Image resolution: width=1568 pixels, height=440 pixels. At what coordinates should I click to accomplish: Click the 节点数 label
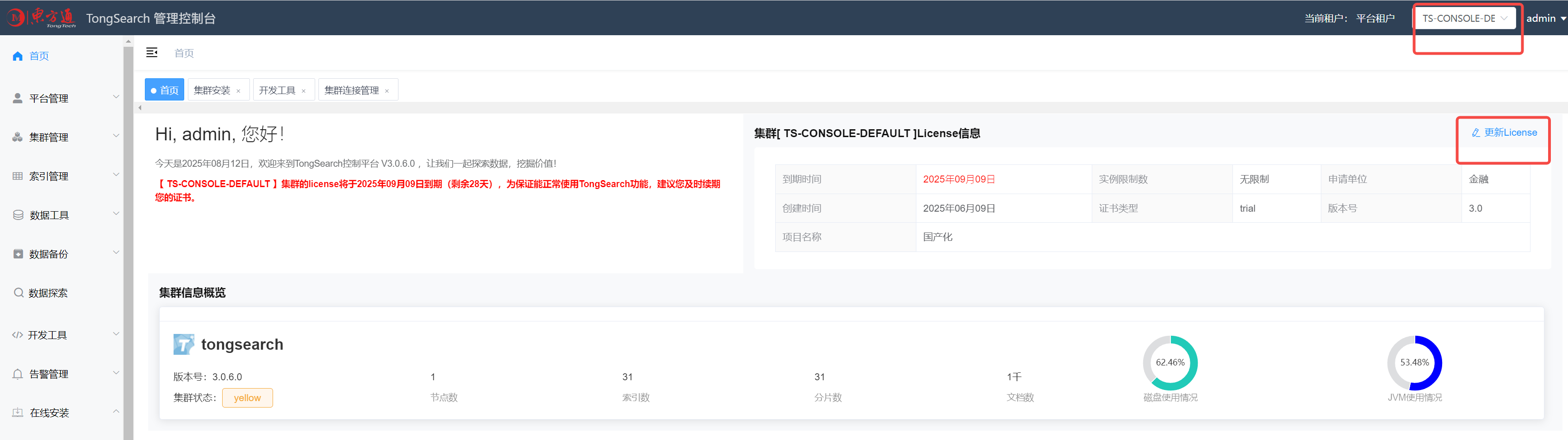[444, 397]
